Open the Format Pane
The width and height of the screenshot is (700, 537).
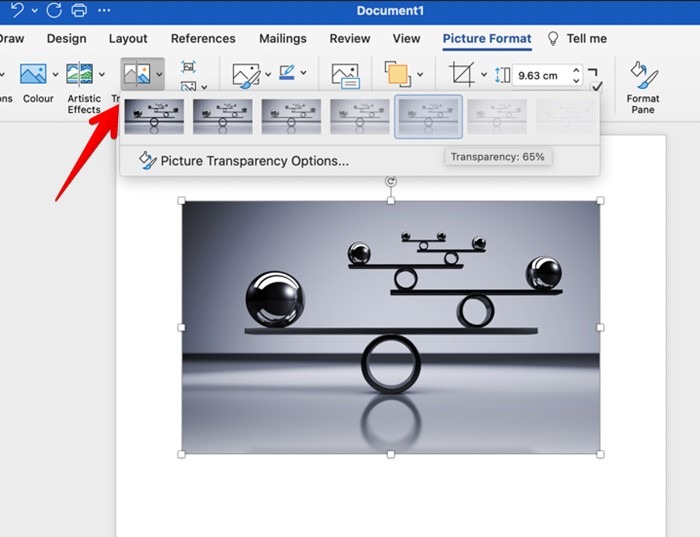pyautogui.click(x=642, y=87)
